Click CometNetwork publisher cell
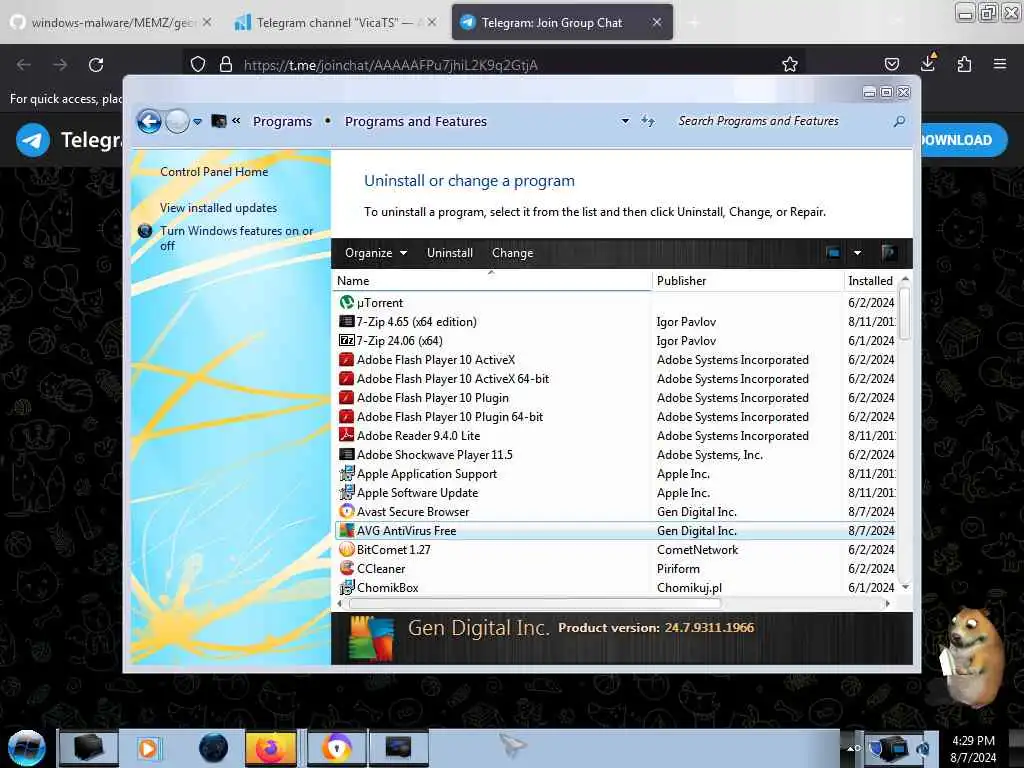This screenshot has width=1024, height=768. [697, 550]
